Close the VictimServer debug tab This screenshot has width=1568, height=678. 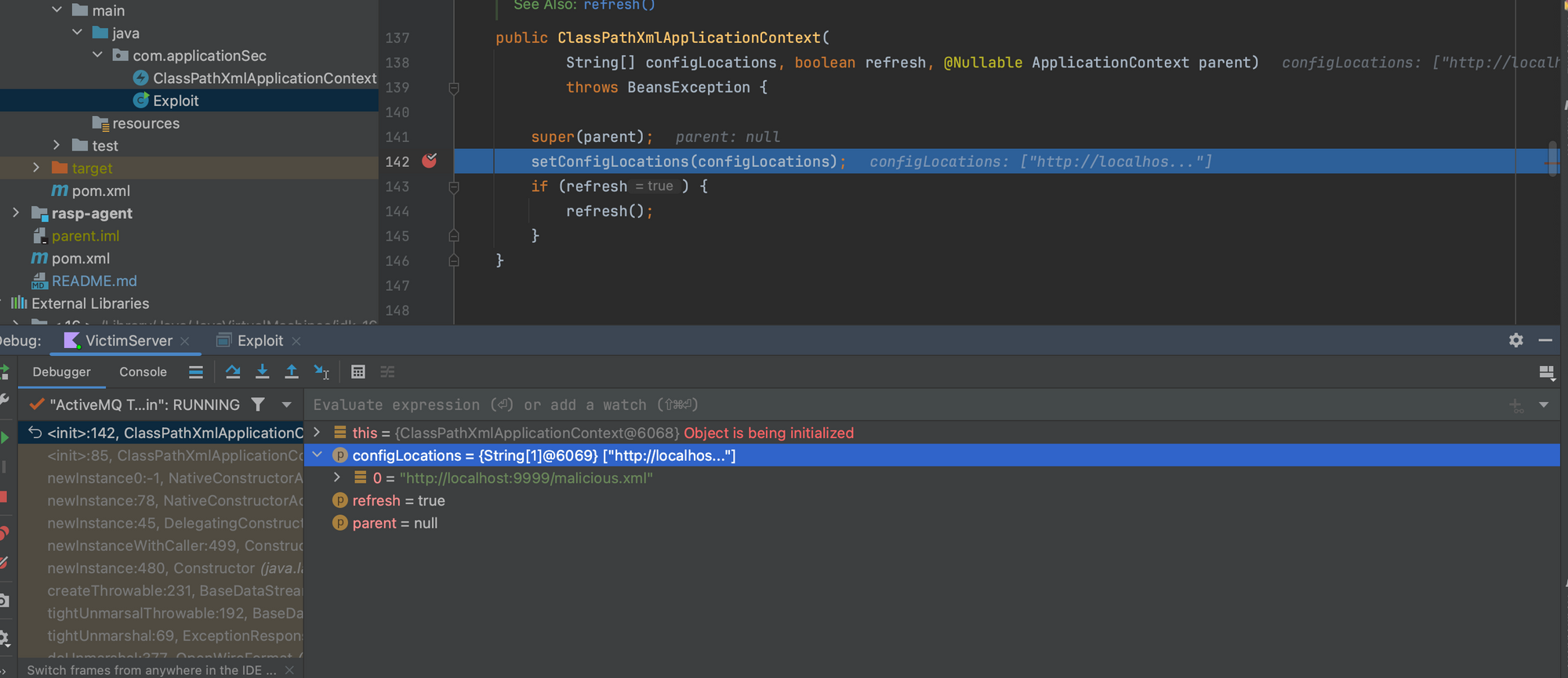pyautogui.click(x=185, y=341)
